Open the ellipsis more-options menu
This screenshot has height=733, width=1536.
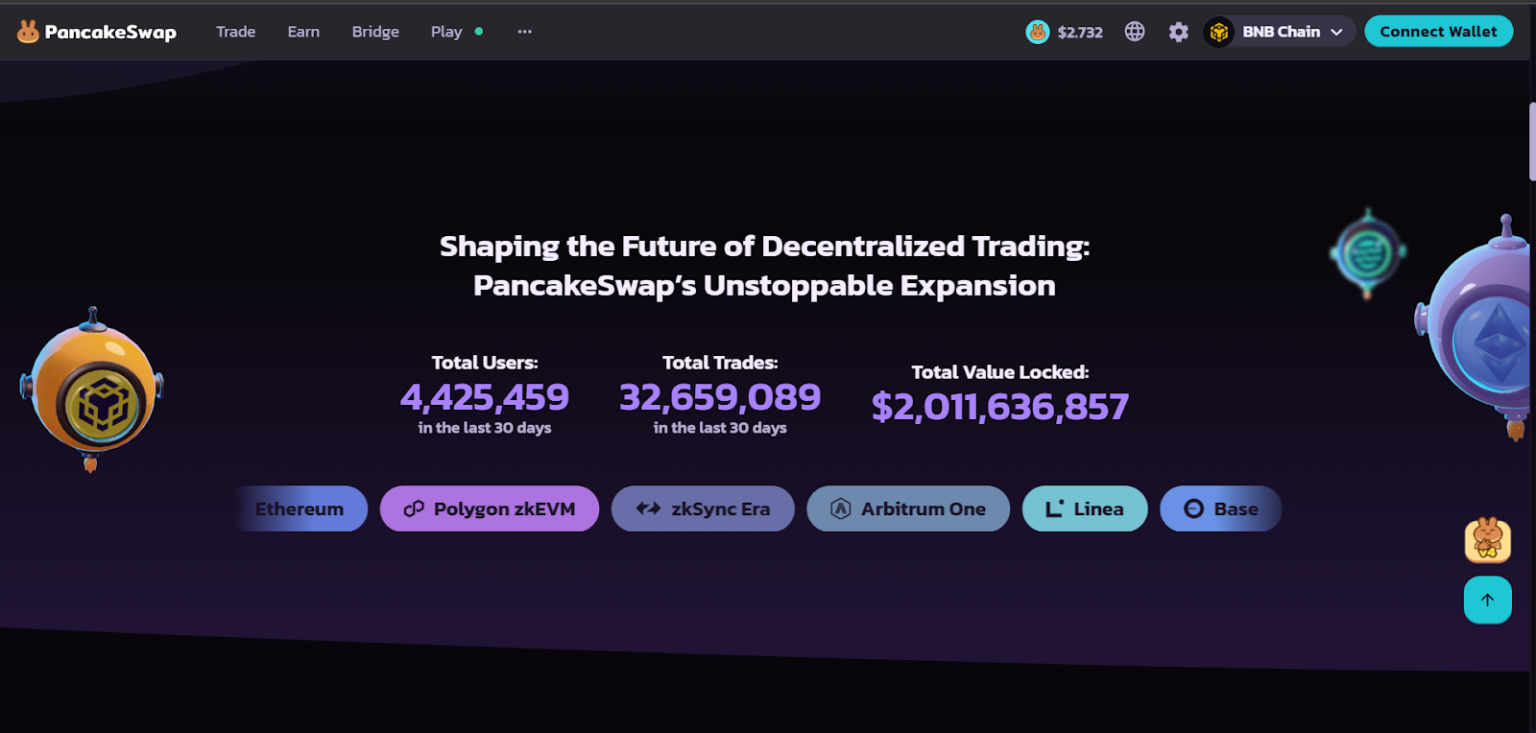tap(524, 31)
